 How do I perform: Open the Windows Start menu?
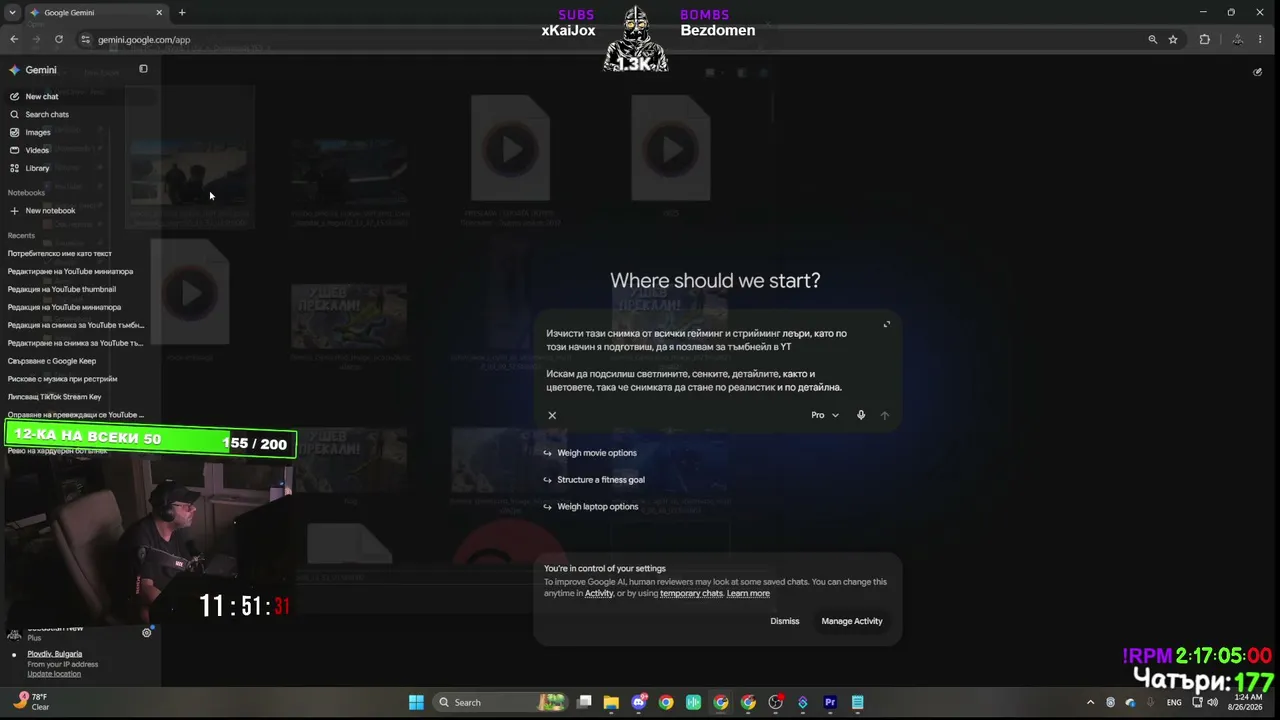click(416, 702)
